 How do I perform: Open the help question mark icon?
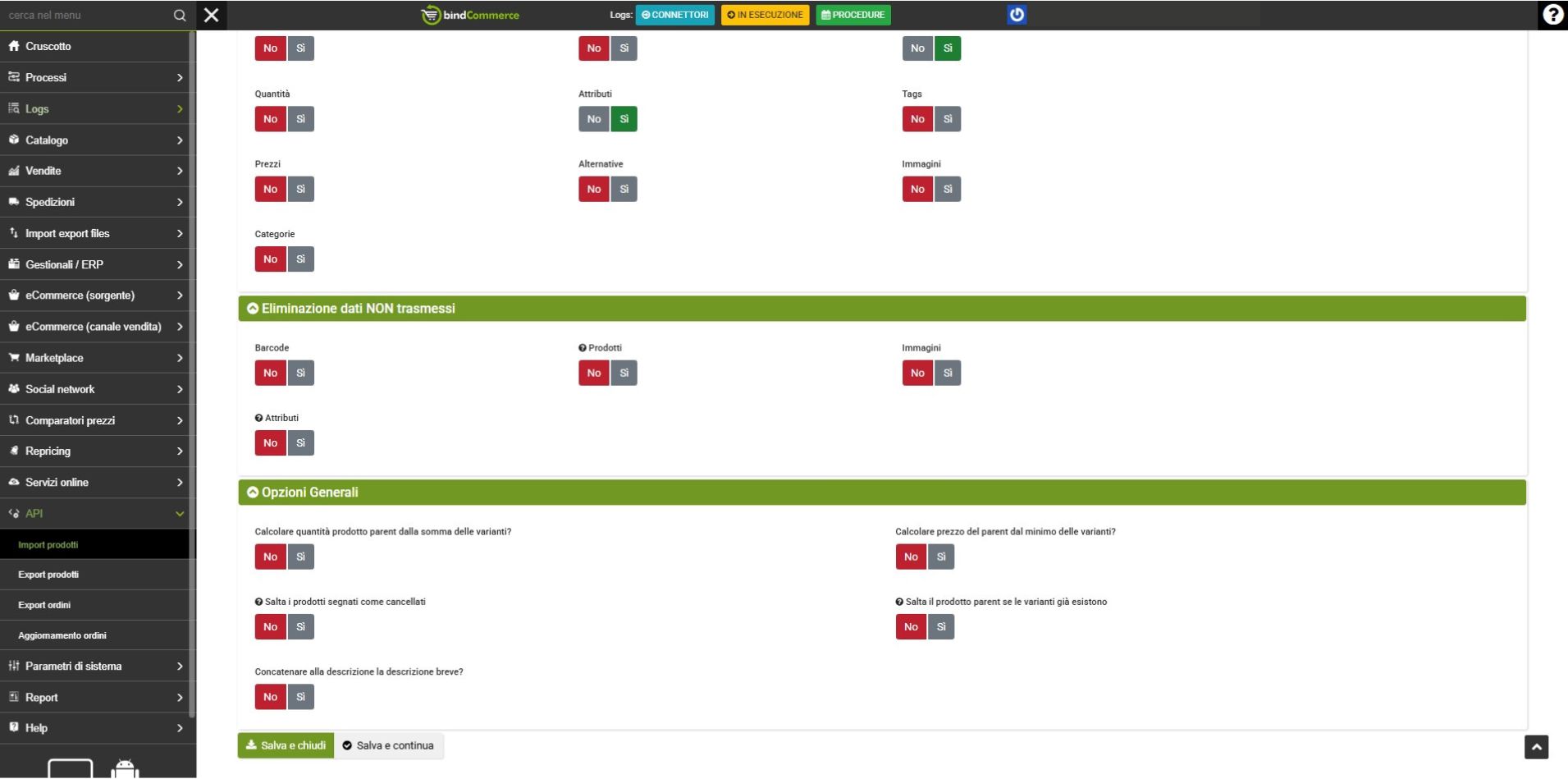(1552, 15)
